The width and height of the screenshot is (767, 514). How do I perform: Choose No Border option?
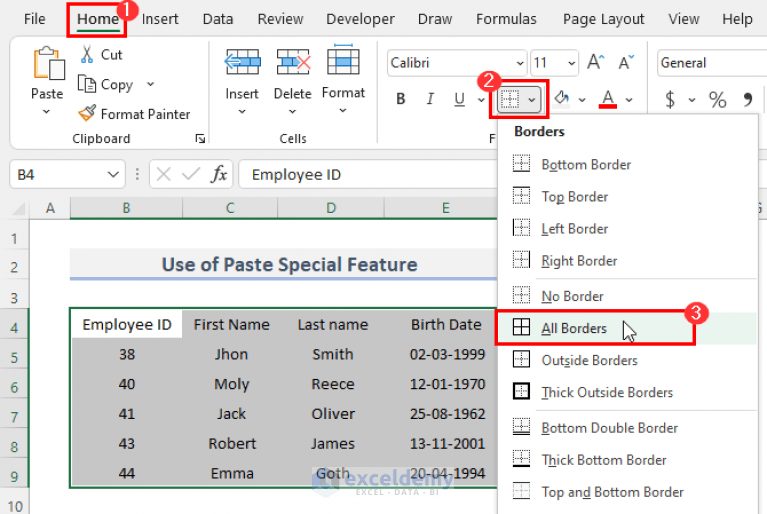628,296
